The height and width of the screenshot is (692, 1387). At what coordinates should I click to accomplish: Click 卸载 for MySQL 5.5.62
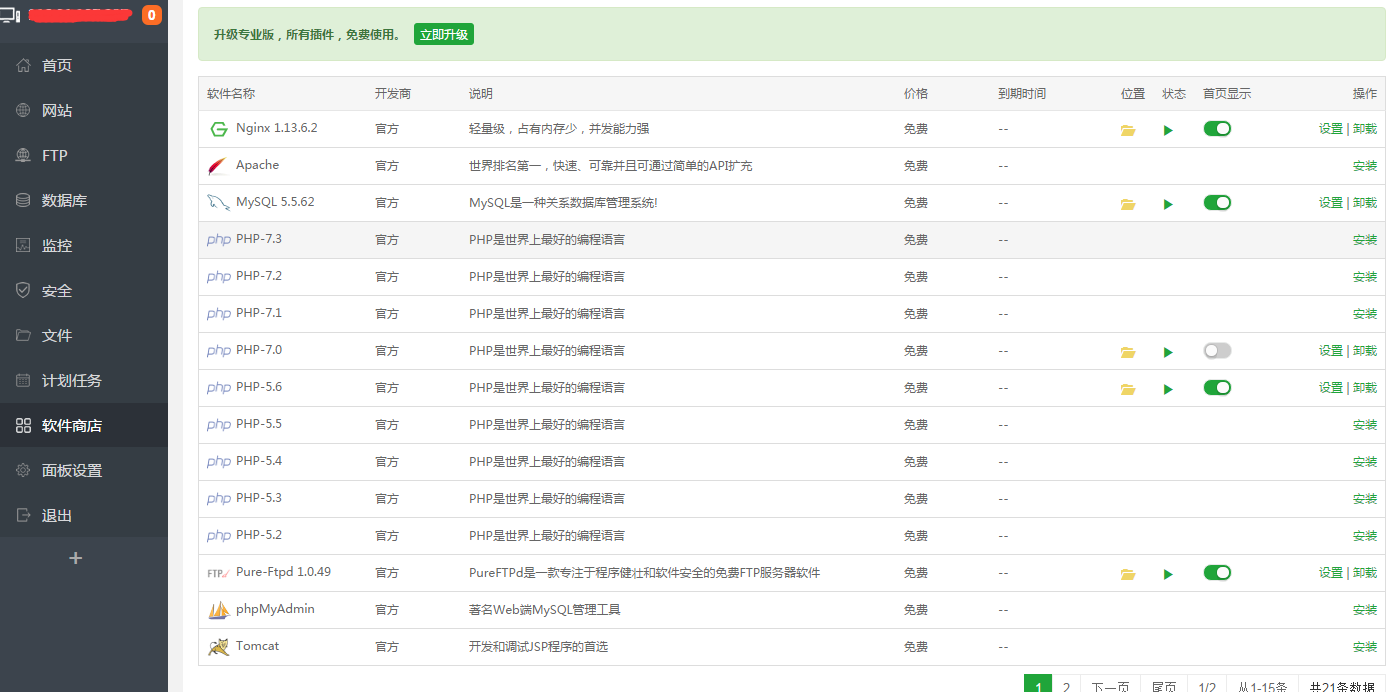click(1364, 203)
